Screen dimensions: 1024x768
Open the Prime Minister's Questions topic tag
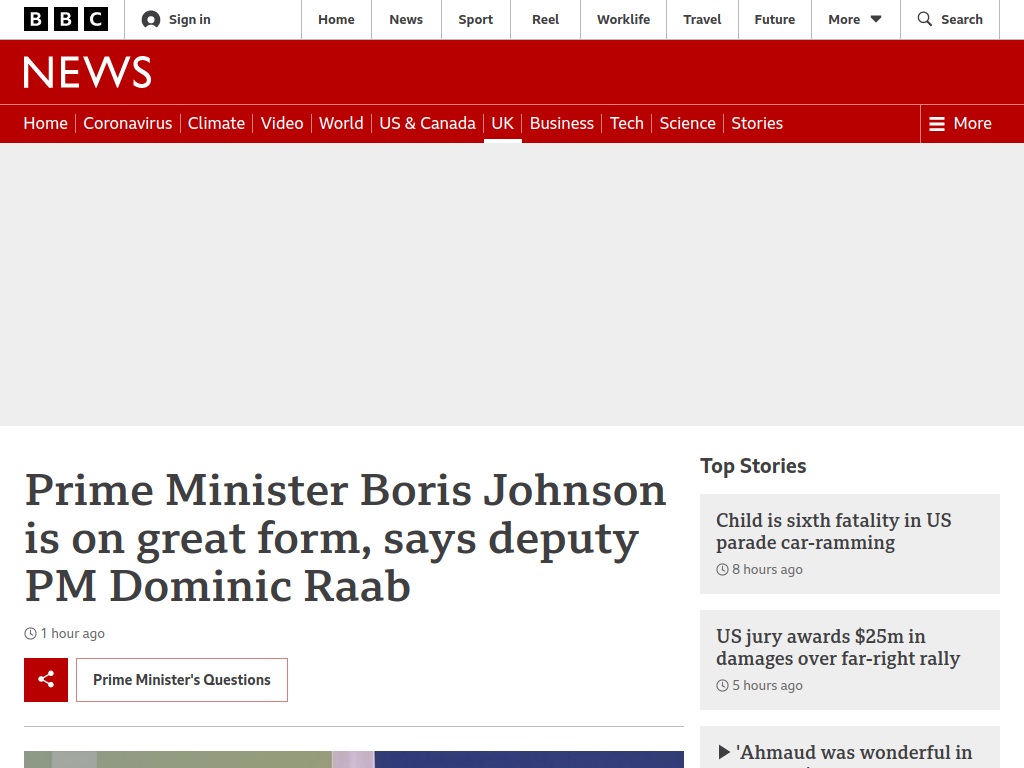pyautogui.click(x=182, y=680)
